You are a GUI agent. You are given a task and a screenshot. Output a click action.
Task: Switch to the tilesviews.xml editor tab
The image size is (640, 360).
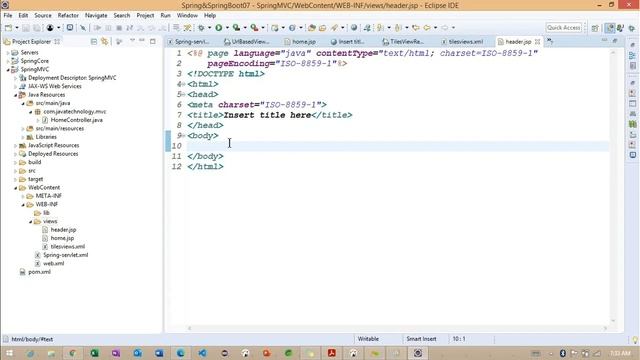pyautogui.click(x=462, y=42)
